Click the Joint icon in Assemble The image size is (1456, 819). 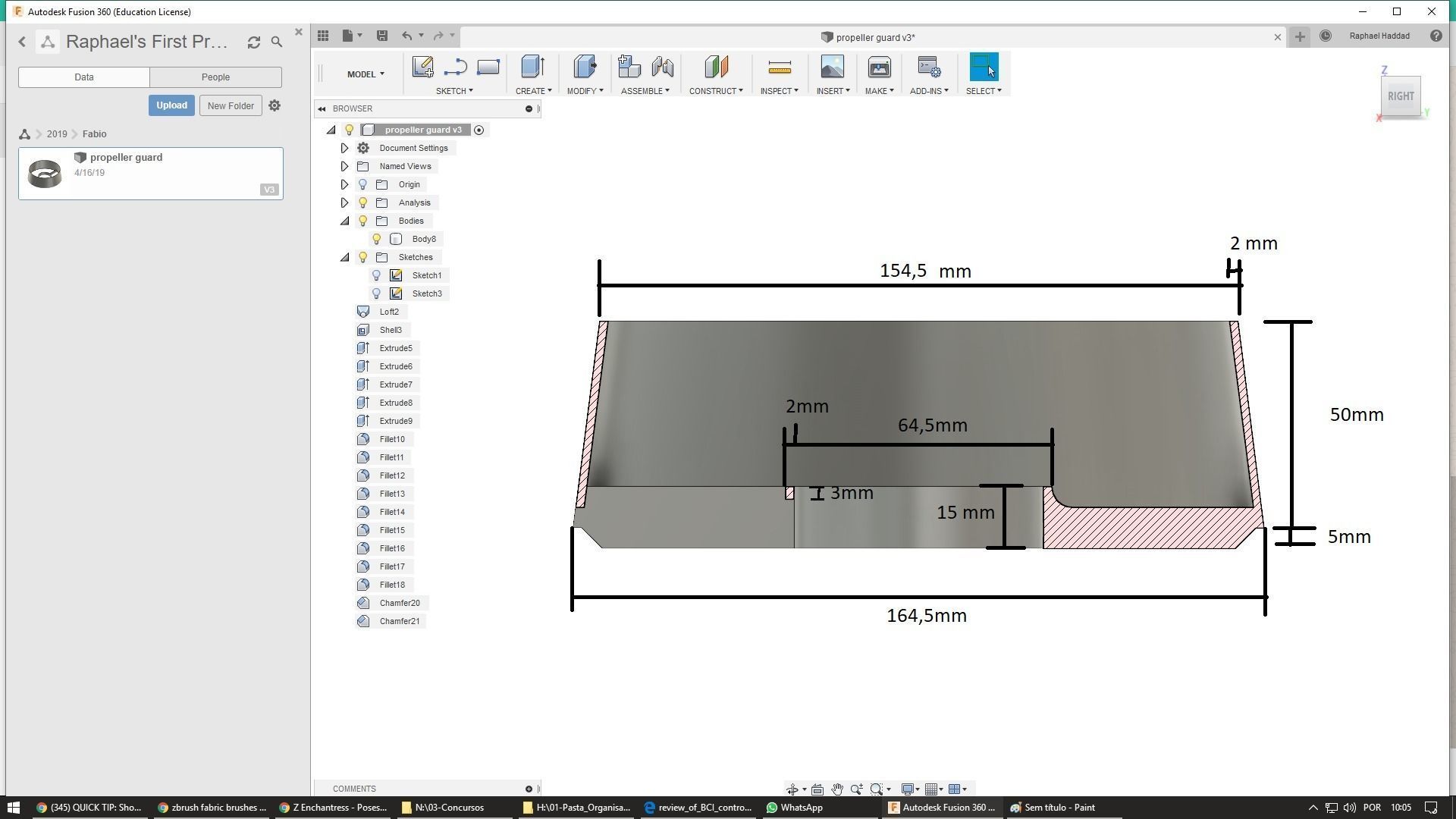pos(662,67)
